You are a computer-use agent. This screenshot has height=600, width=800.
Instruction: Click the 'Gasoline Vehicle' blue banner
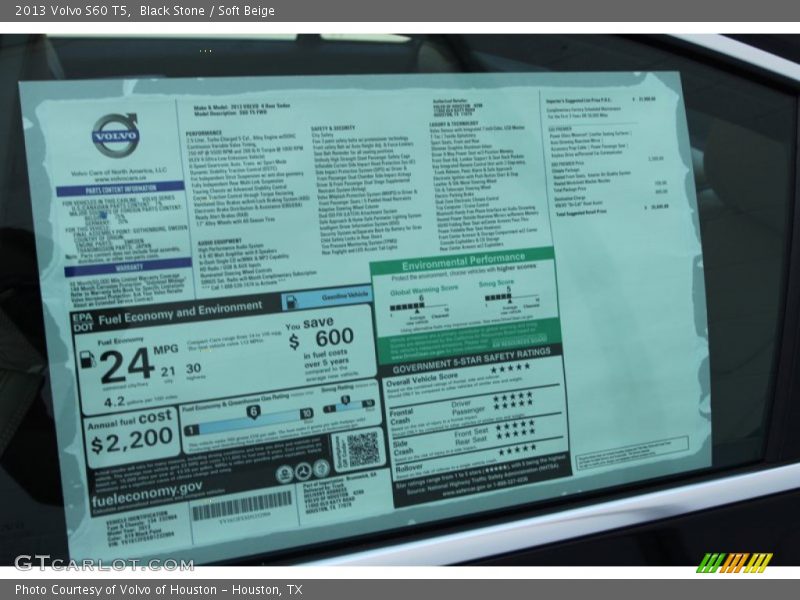point(327,298)
